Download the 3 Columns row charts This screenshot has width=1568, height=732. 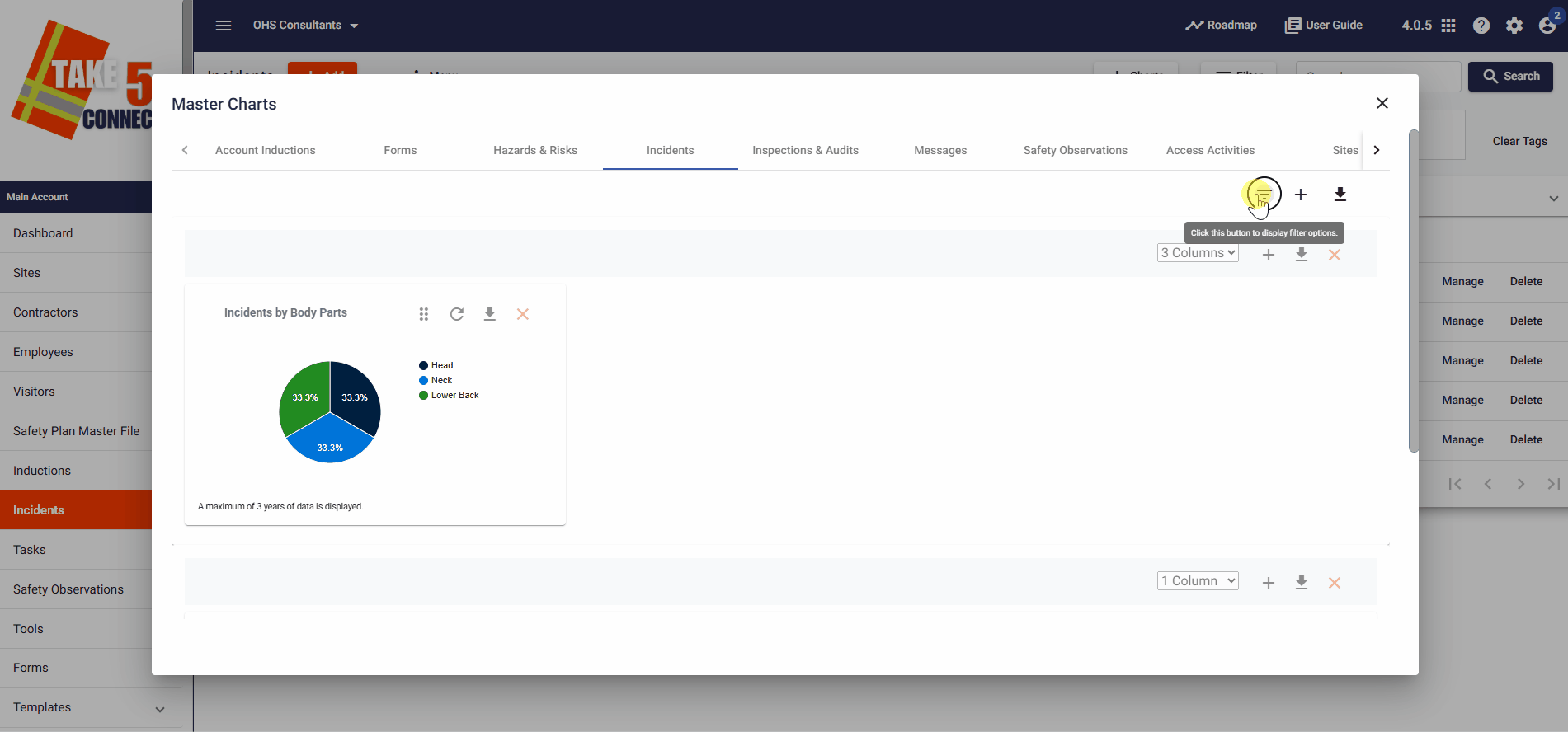pyautogui.click(x=1302, y=255)
